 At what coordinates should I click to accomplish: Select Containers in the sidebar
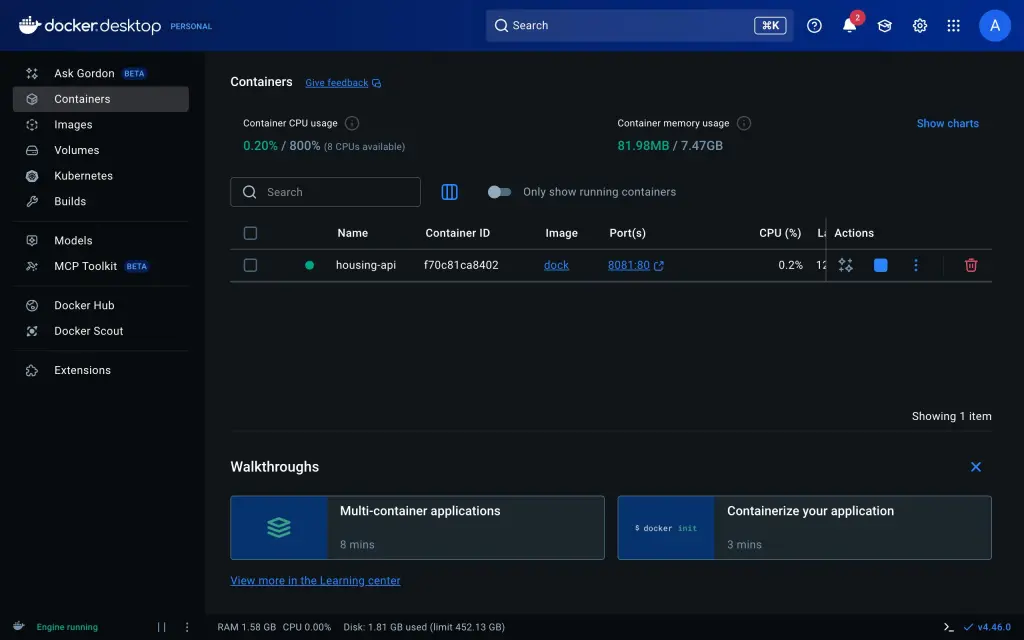[101, 99]
